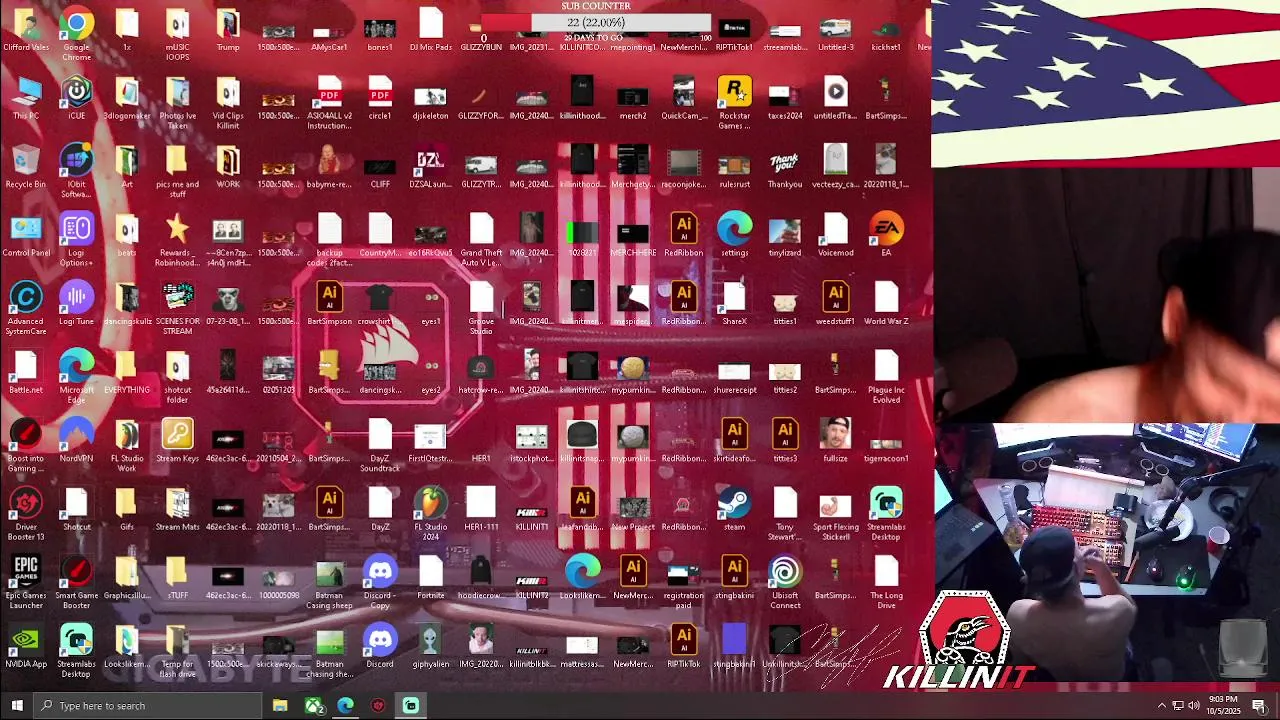Open Xbox app from taskbar

click(x=314, y=706)
